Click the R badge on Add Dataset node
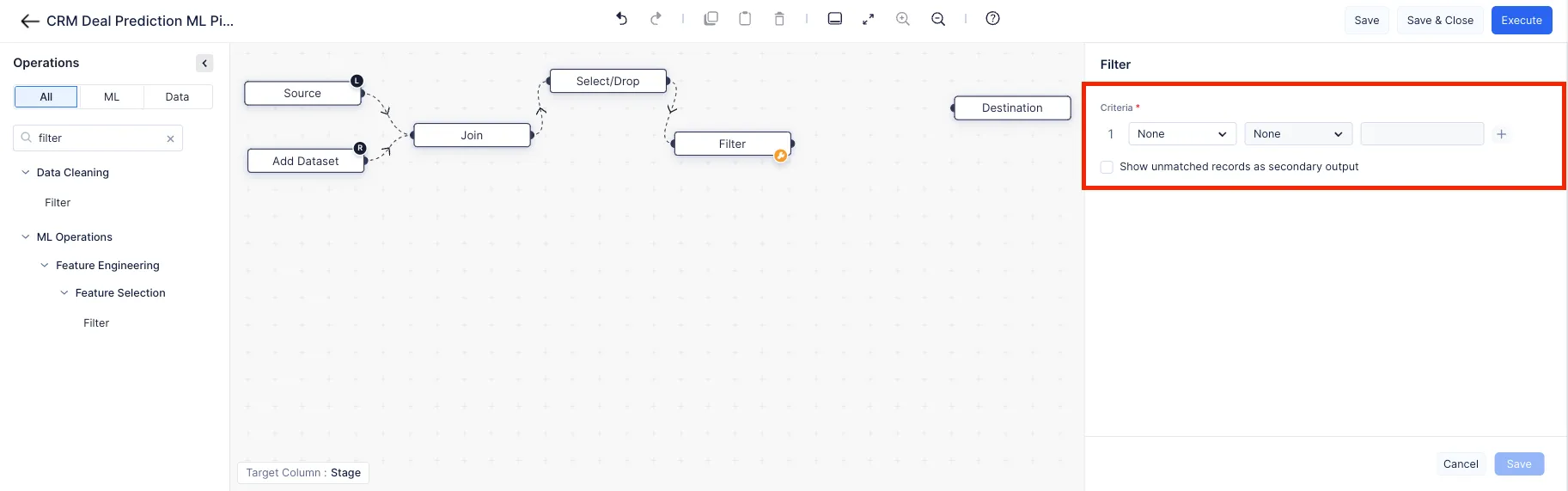Image resolution: width=1568 pixels, height=491 pixels. pos(360,149)
